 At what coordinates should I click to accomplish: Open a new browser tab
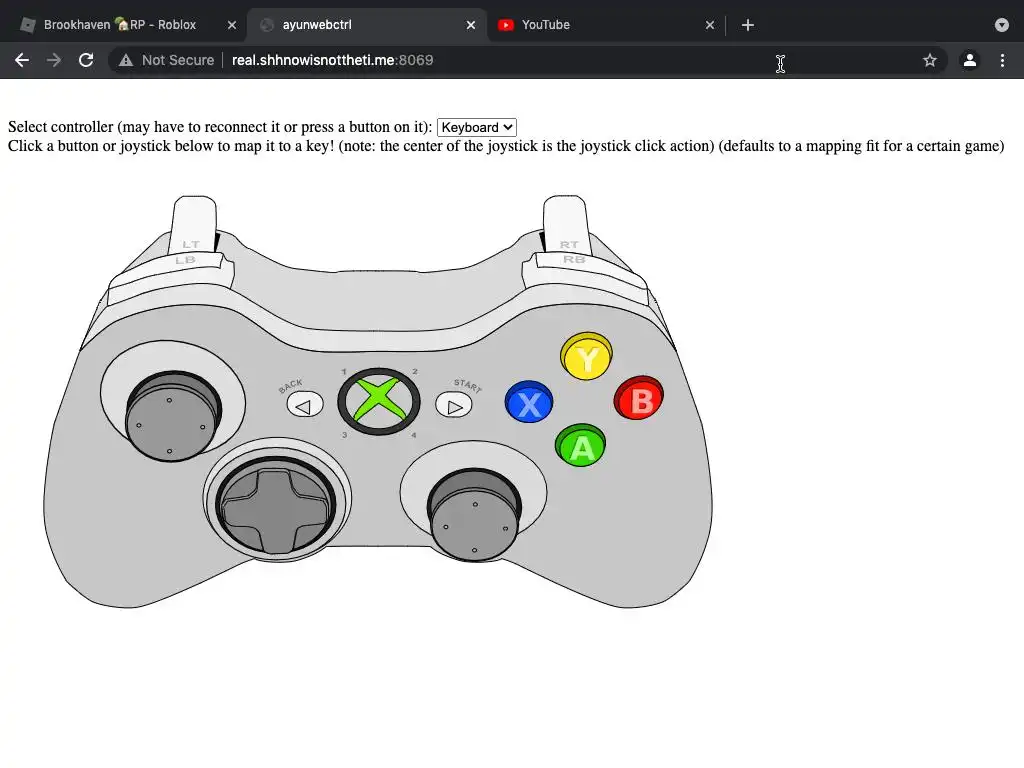pyautogui.click(x=748, y=25)
